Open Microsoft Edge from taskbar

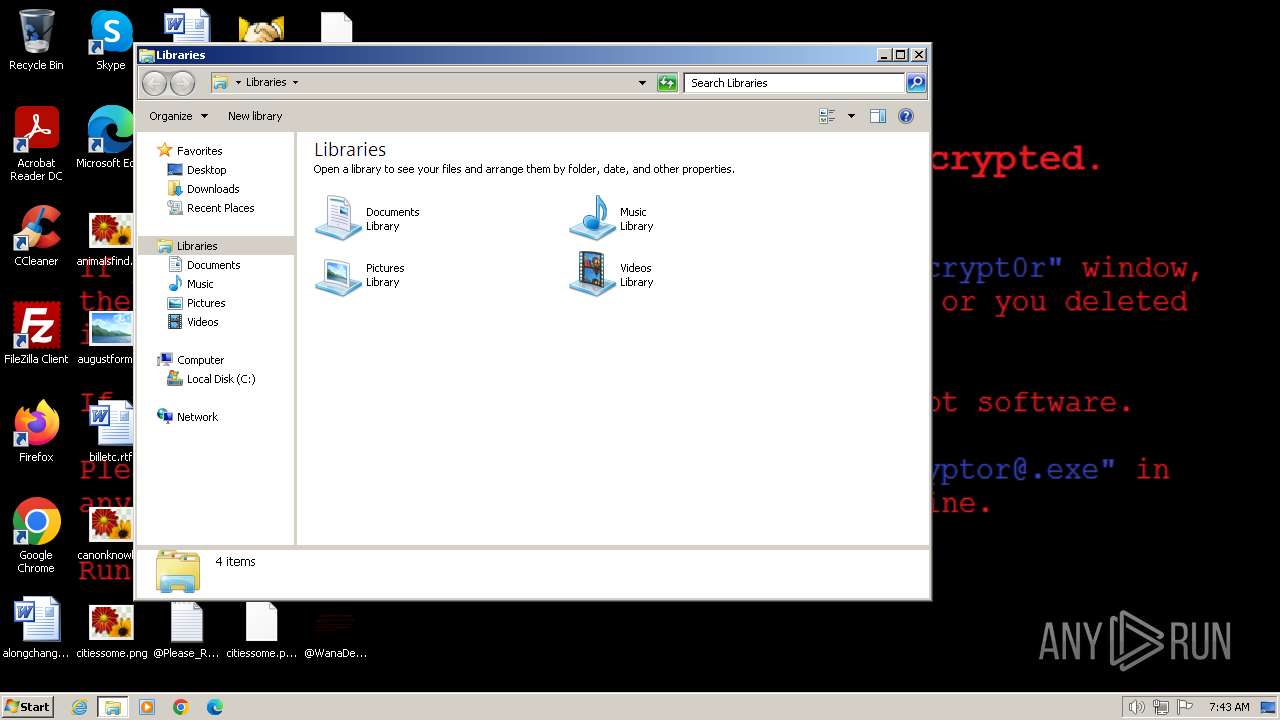click(x=215, y=707)
